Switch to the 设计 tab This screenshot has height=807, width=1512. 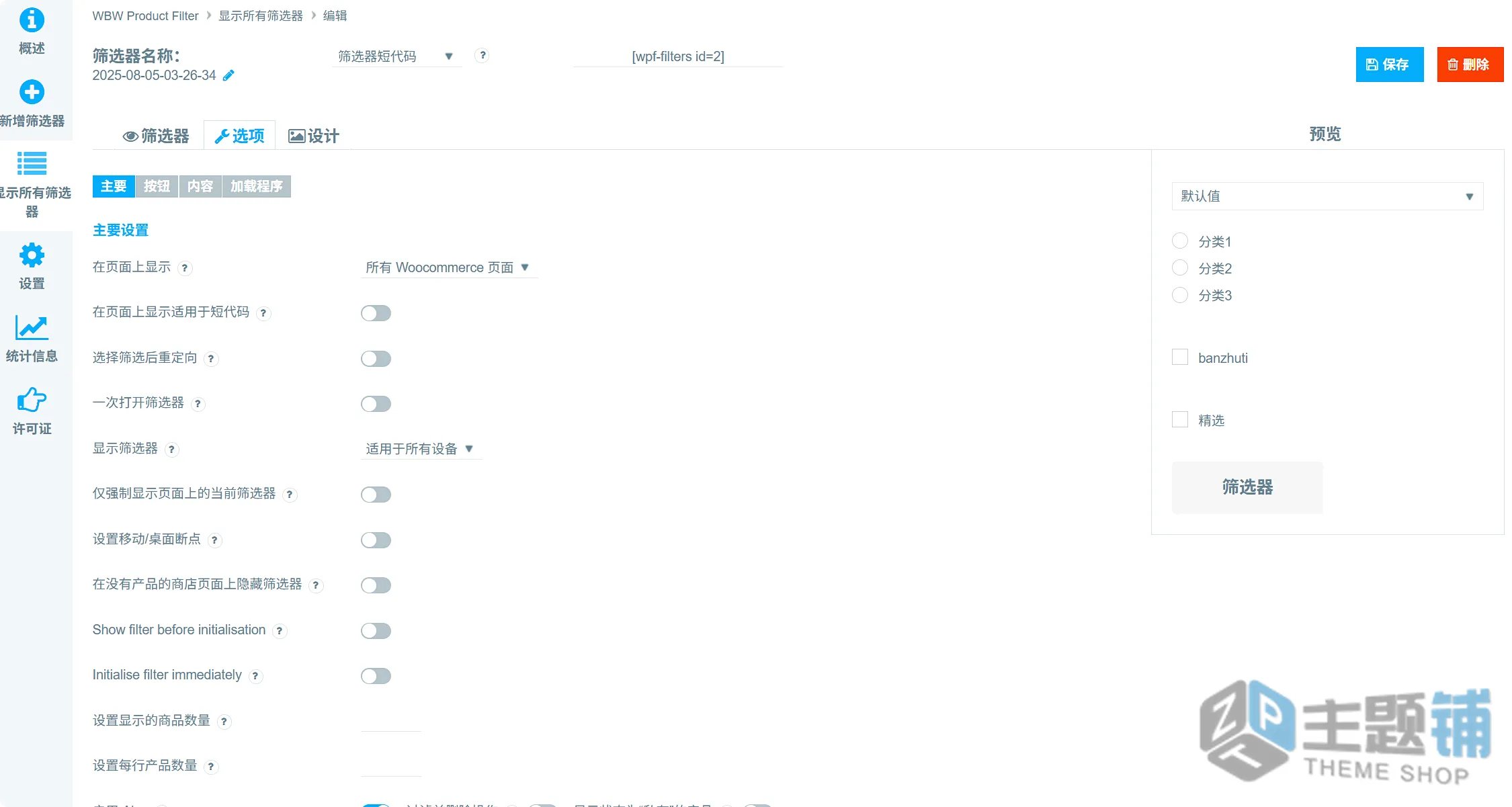click(x=314, y=136)
